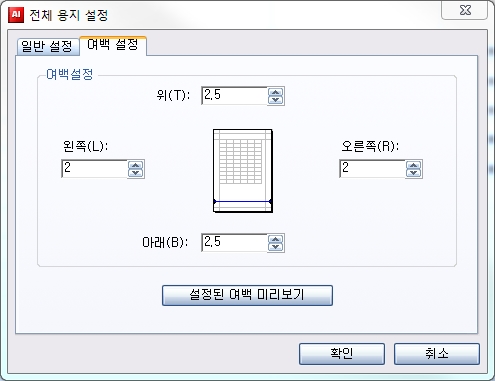Close the 전체 용지 설정 dialog window
Image resolution: width=495 pixels, height=381 pixels.
point(465,10)
